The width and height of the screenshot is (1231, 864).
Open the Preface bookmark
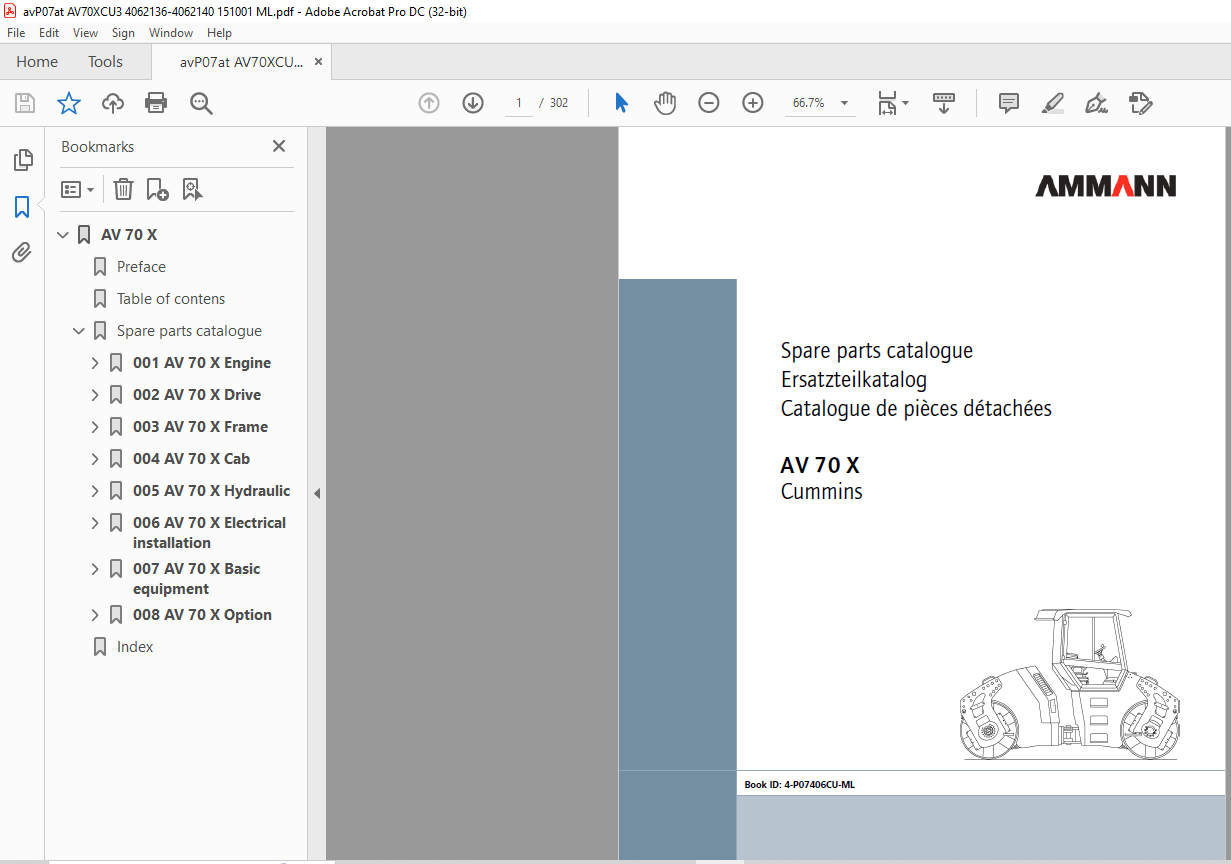point(141,267)
